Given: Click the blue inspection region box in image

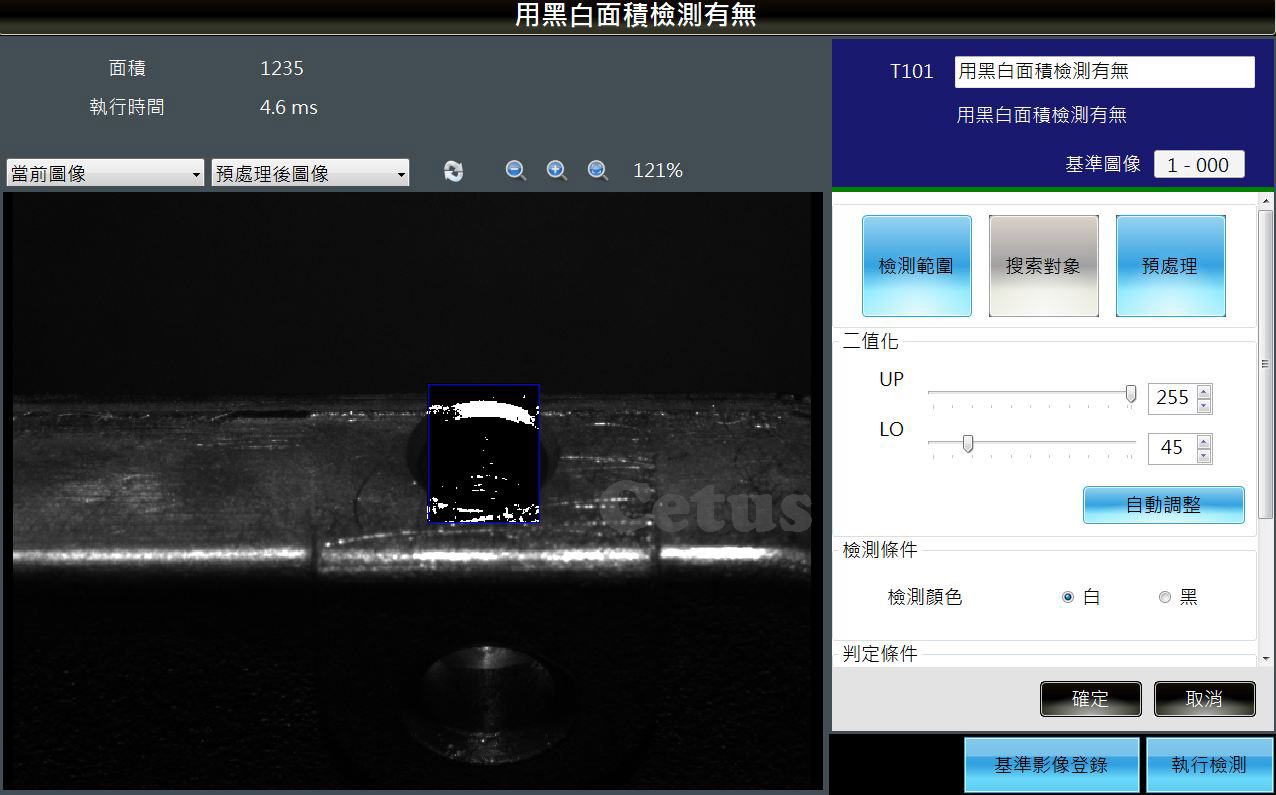Looking at the screenshot, I should coord(483,453).
